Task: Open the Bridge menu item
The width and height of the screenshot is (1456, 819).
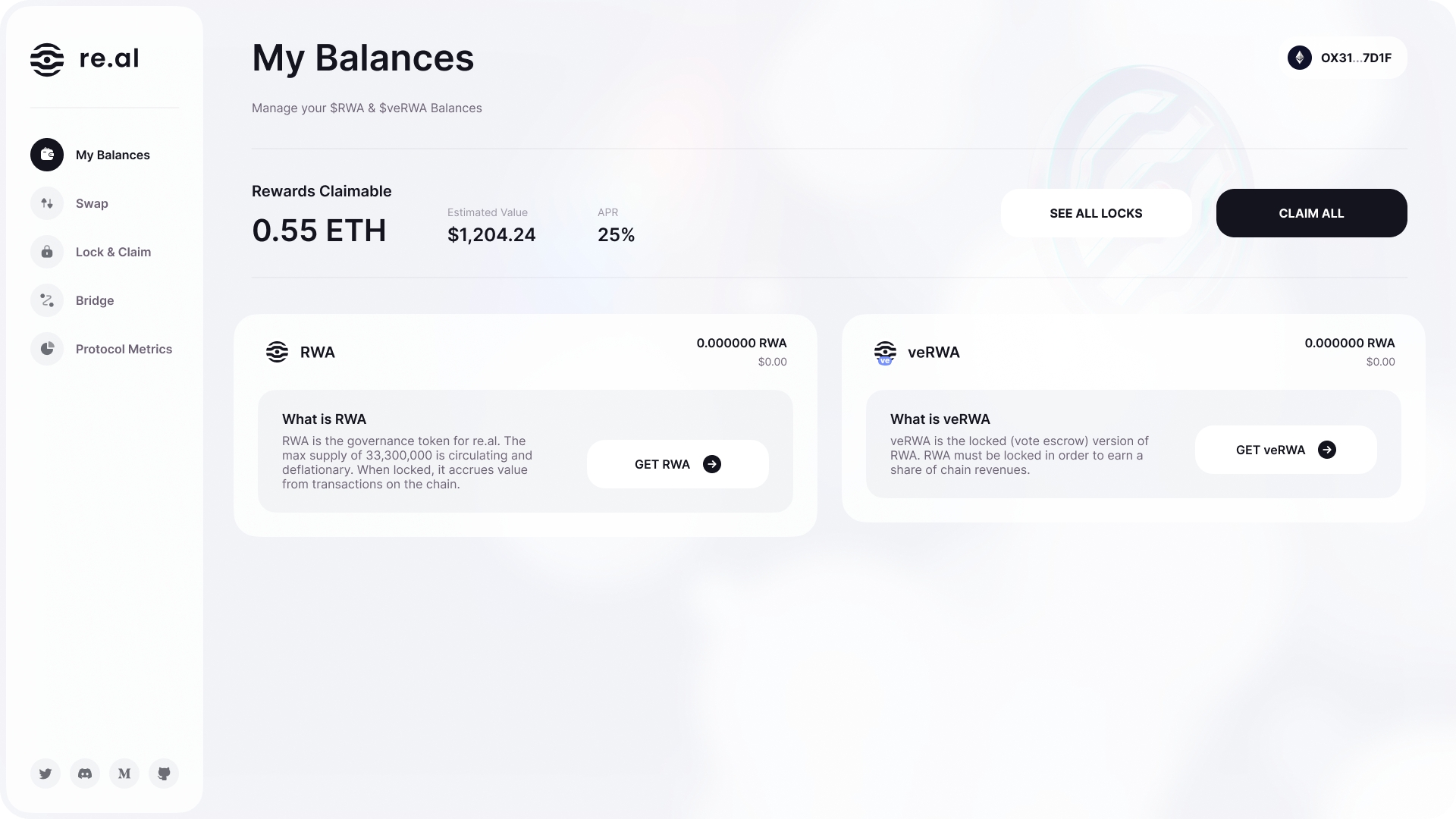Action: click(95, 300)
